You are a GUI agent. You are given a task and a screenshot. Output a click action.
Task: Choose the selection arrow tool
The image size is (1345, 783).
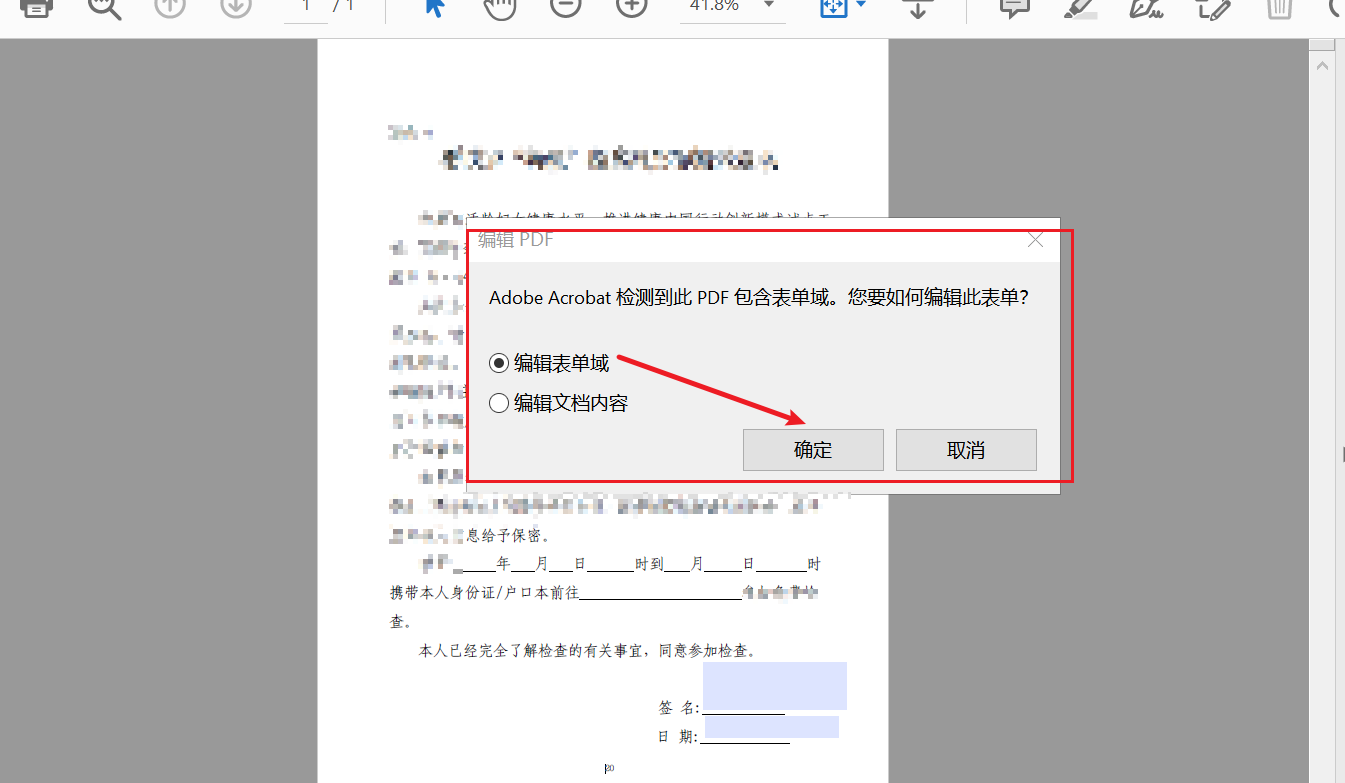click(435, 7)
